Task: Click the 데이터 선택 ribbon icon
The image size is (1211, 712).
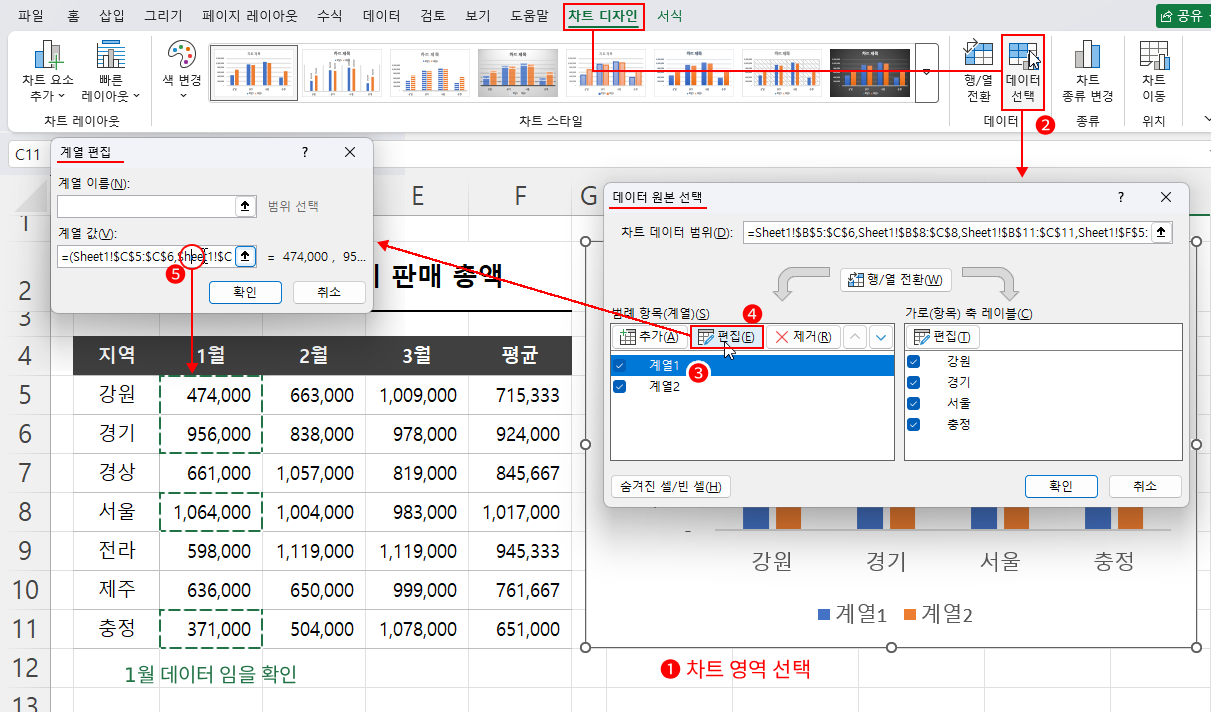Action: pos(1022,72)
